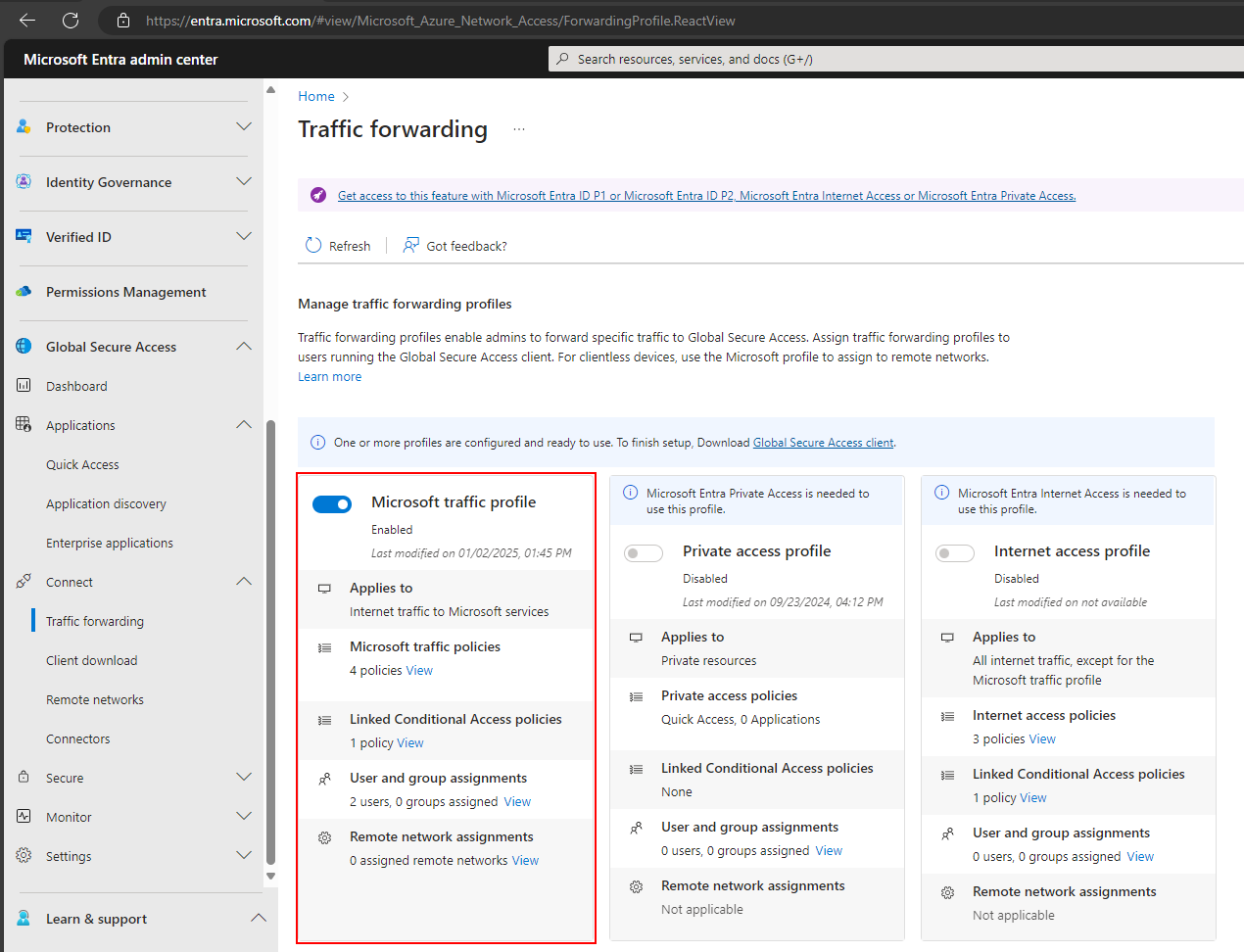Click the sidebar scrollbar up arrow
Screen dimensions: 1244x952
tap(270, 90)
